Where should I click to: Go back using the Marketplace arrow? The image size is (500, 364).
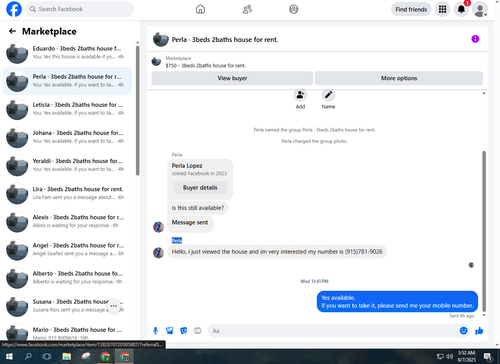point(12,31)
